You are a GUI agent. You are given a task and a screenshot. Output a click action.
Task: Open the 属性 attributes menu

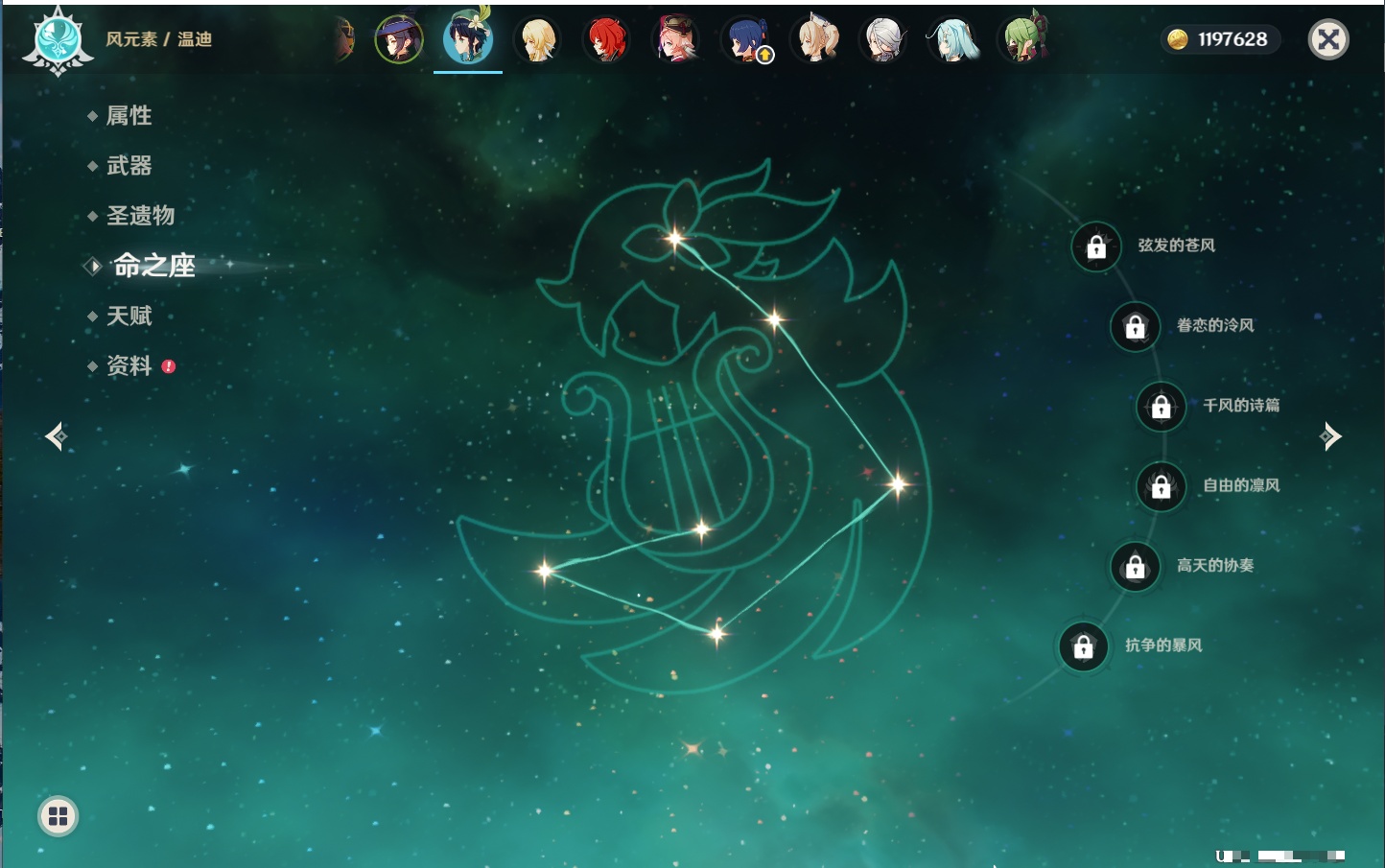(x=129, y=116)
